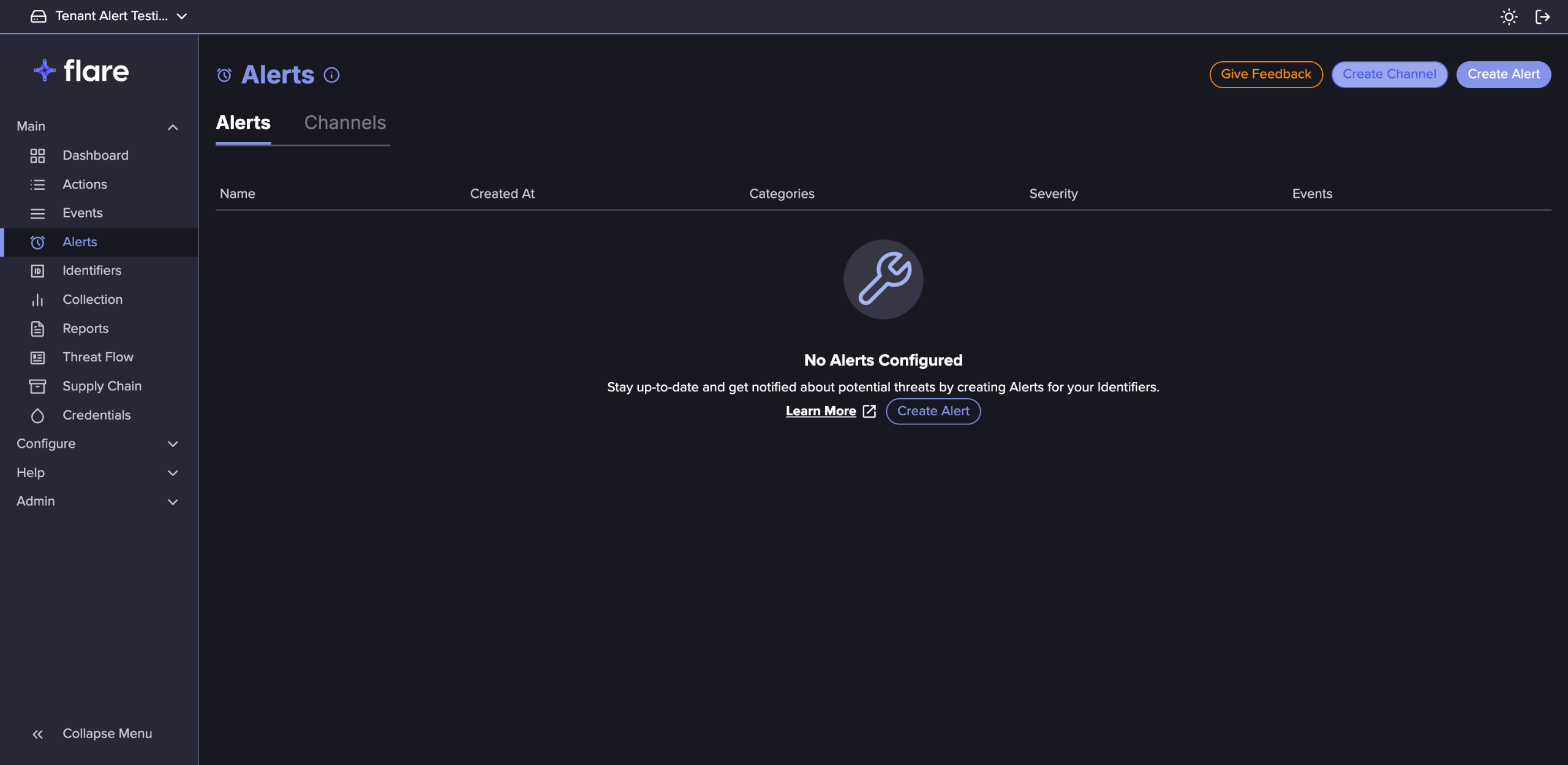This screenshot has height=765, width=1568.
Task: Open Supply Chain in sidebar
Action: point(102,386)
